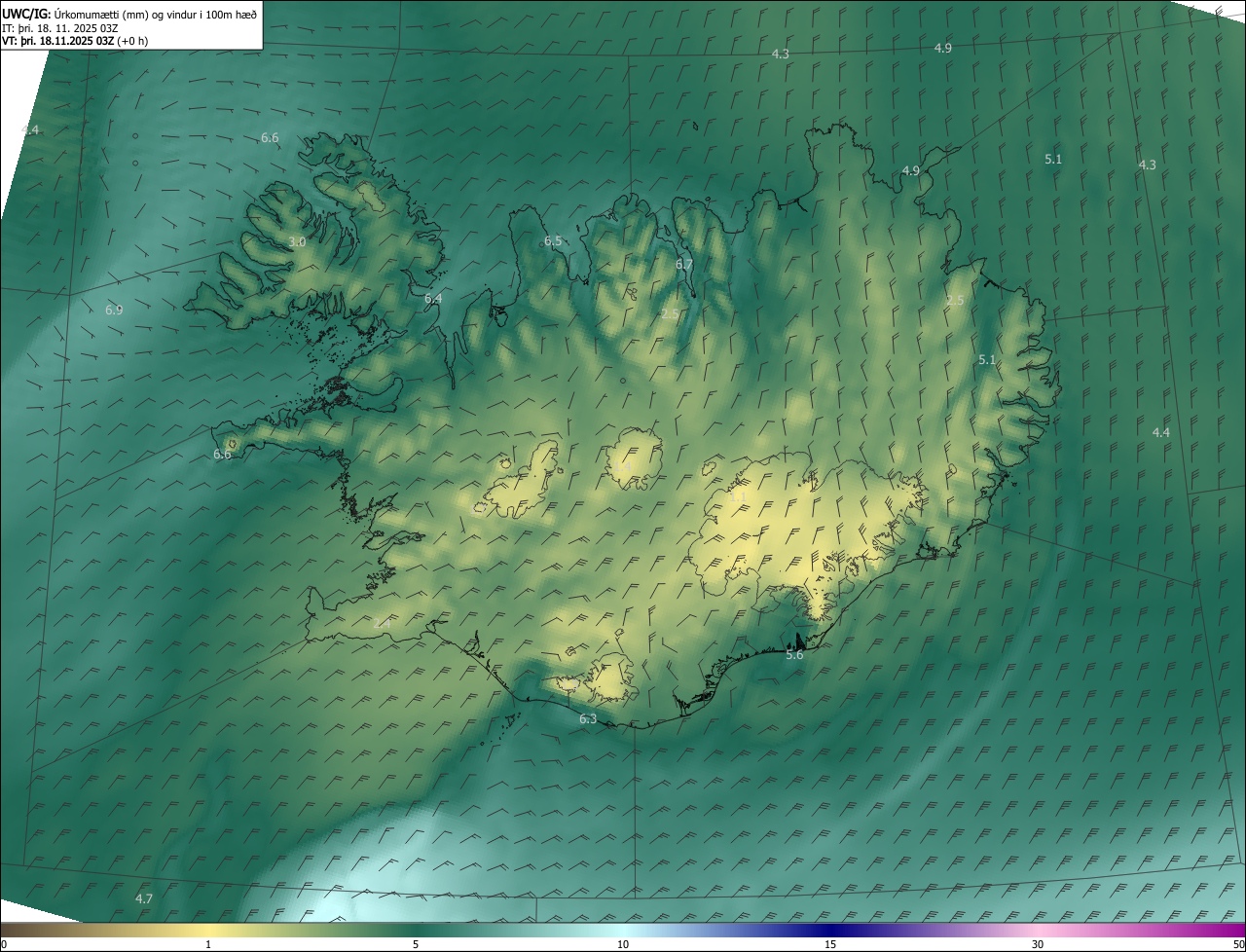Viewport: 1246px width, 952px height.
Task: Select the 'IT: þri. 18. 11. 2025 03Z' line
Action: coord(60,27)
